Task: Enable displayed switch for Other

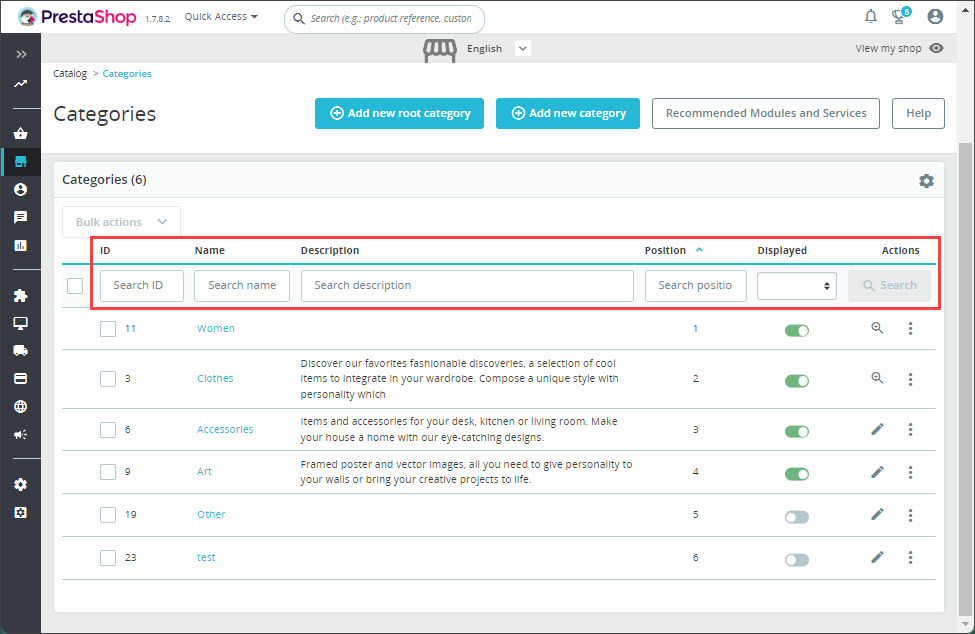Action: 797,517
